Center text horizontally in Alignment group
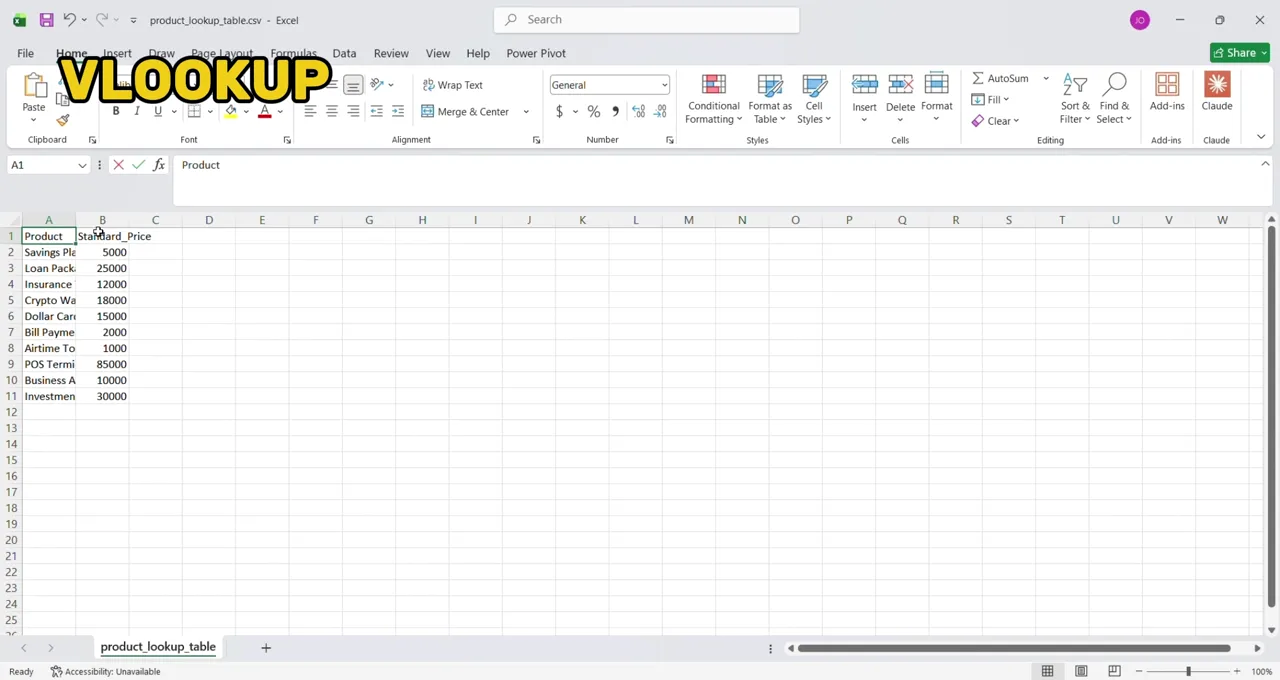 pyautogui.click(x=332, y=111)
